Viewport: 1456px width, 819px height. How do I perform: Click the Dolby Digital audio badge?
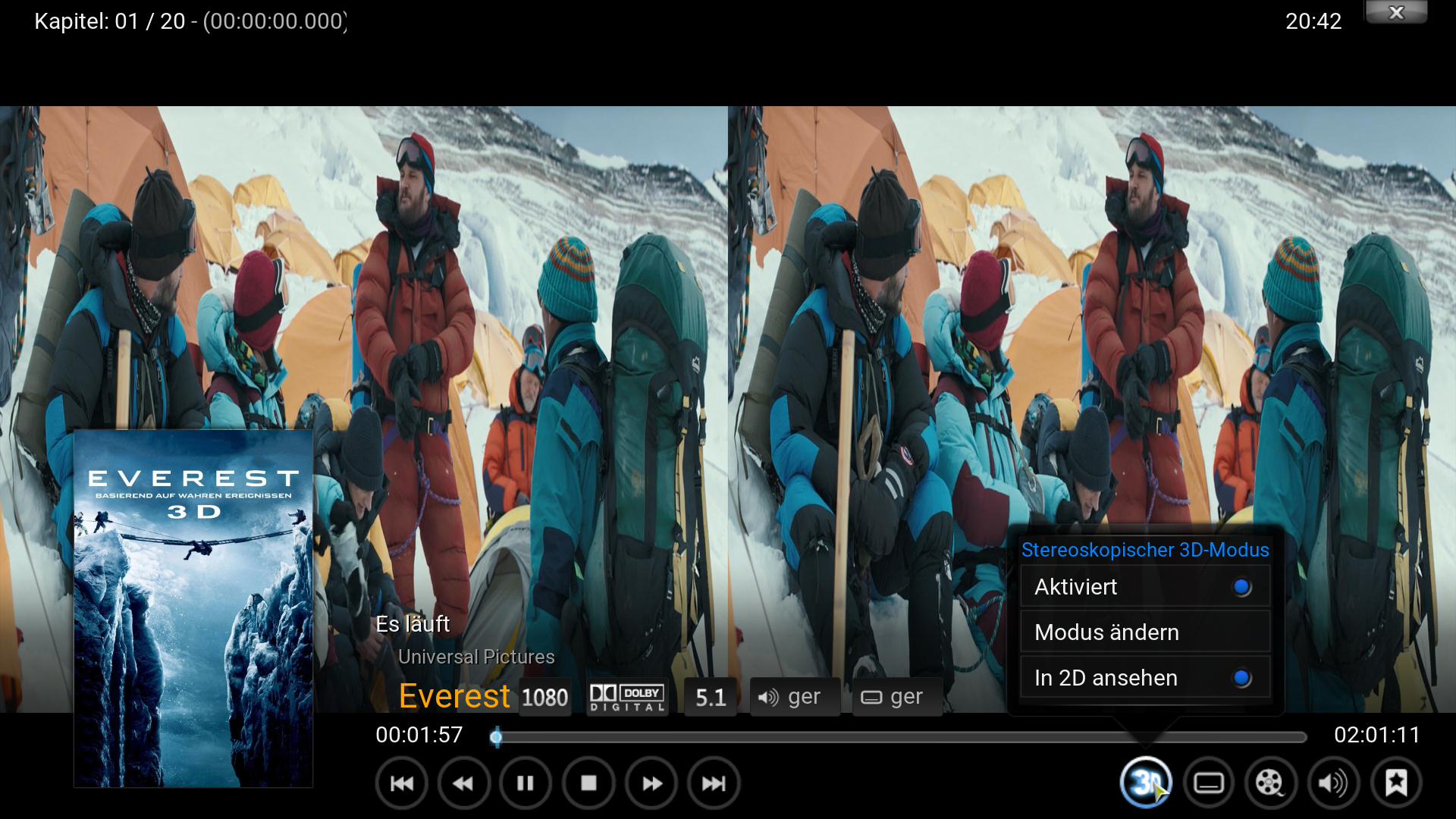pos(628,697)
